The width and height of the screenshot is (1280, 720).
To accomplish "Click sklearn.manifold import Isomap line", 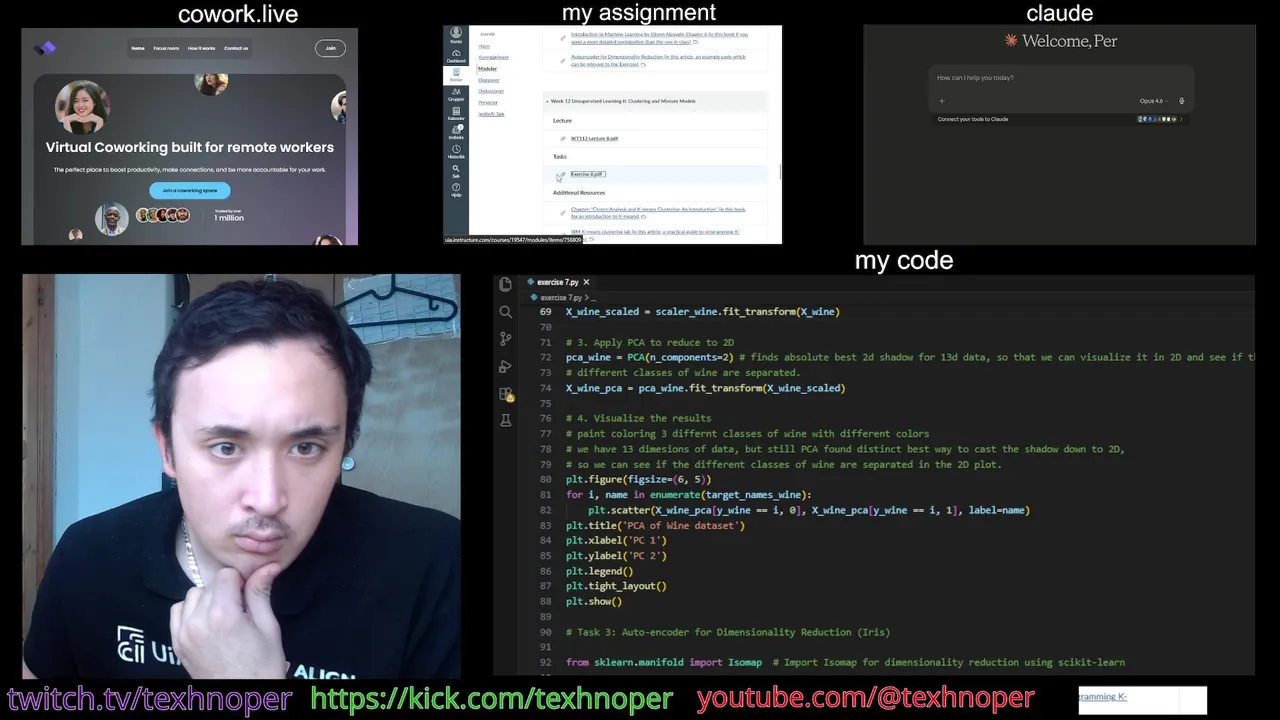I will (x=845, y=662).
